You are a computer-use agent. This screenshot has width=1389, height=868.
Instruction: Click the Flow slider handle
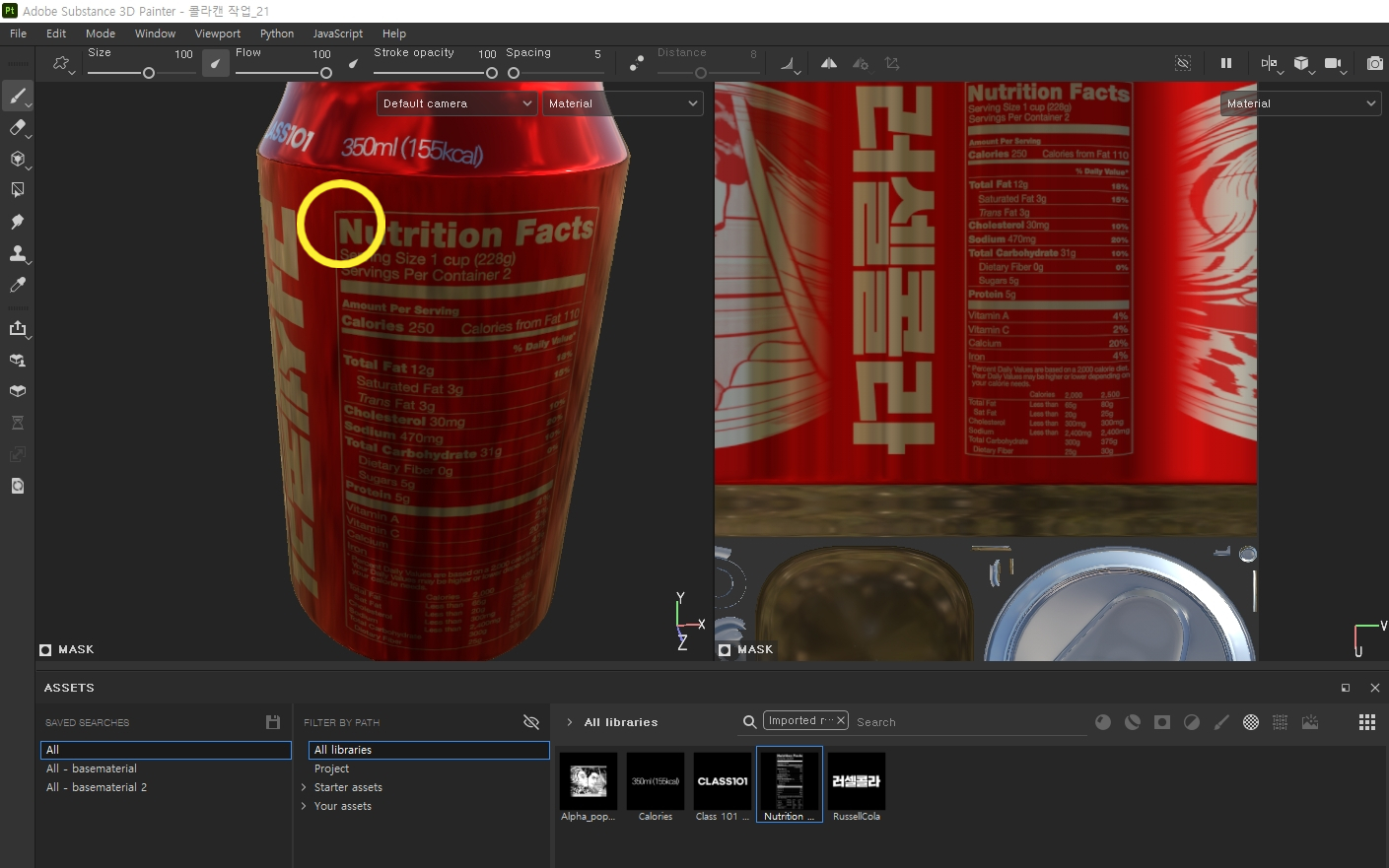(x=325, y=73)
